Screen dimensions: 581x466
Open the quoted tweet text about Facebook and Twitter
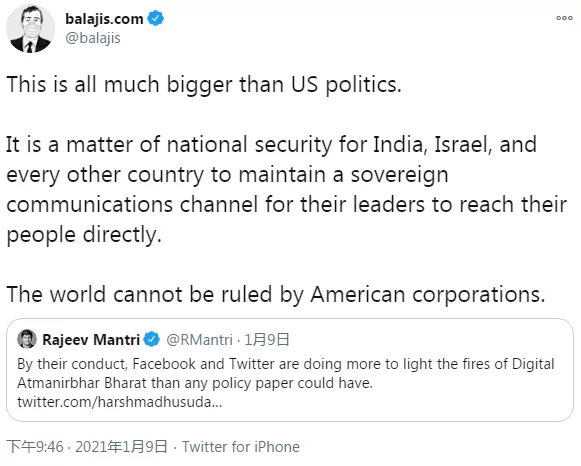pyautogui.click(x=286, y=373)
